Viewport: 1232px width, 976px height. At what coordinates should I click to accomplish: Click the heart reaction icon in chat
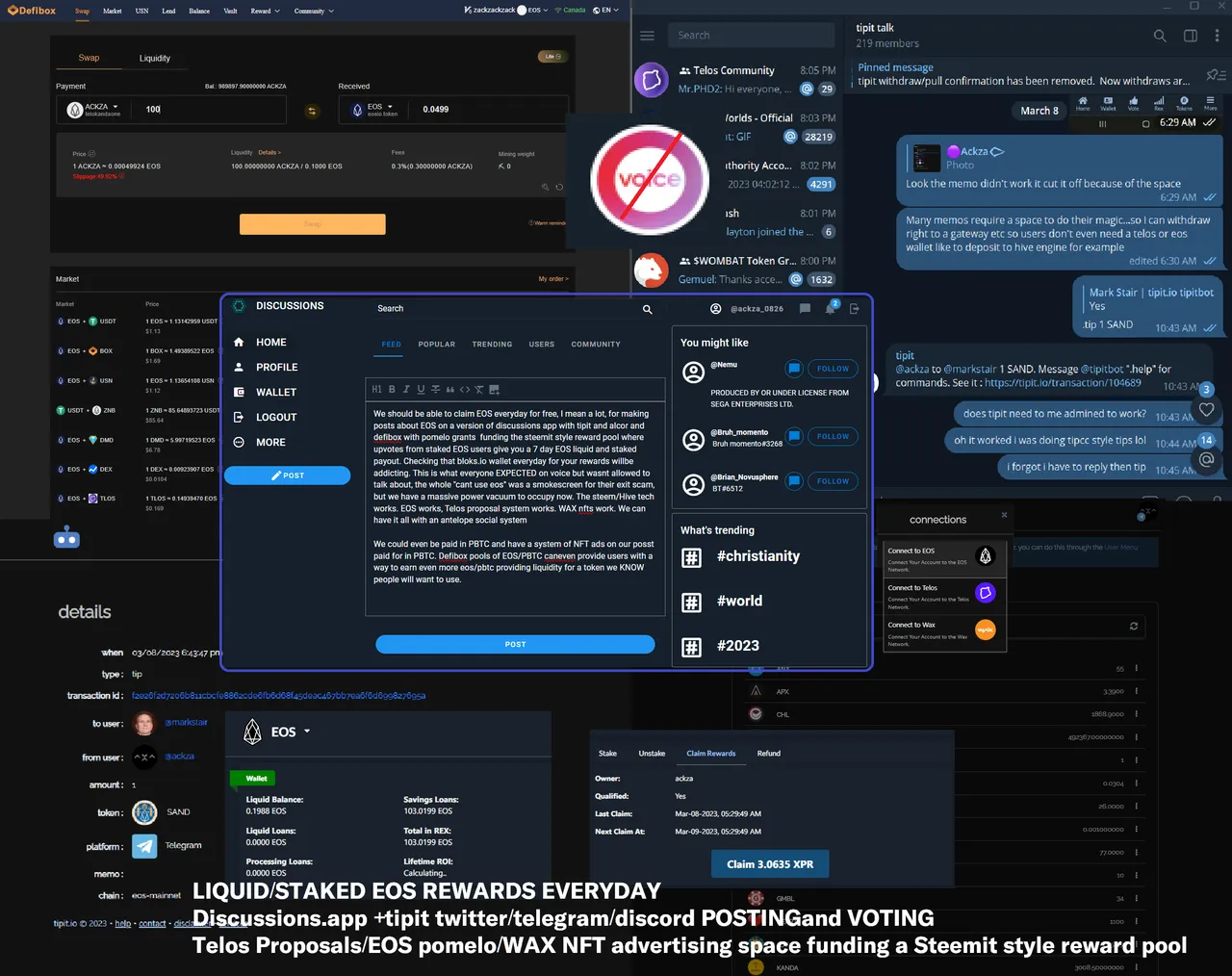point(1207,409)
